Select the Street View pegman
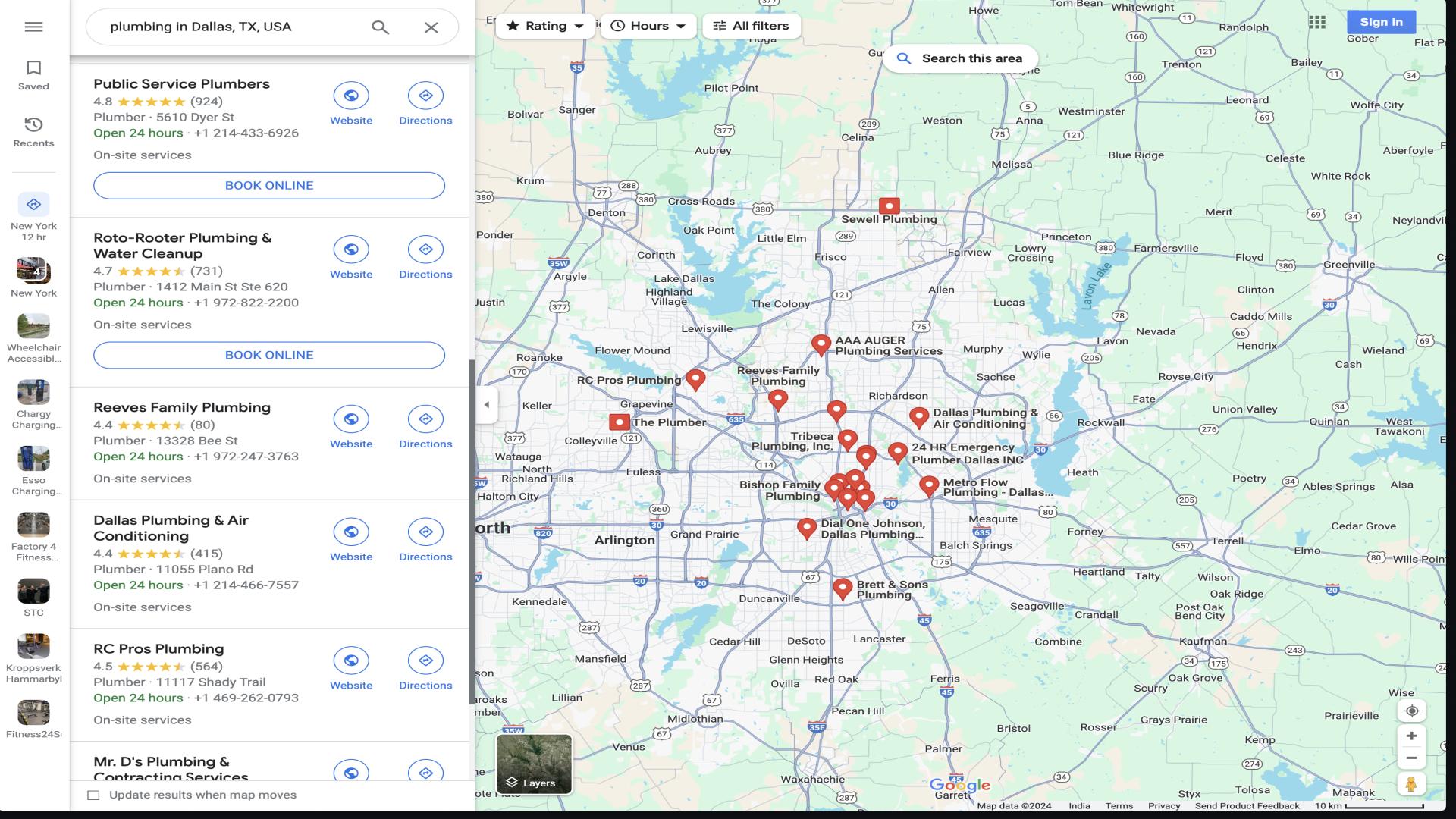Viewport: 1456px width, 819px height. pyautogui.click(x=1411, y=784)
